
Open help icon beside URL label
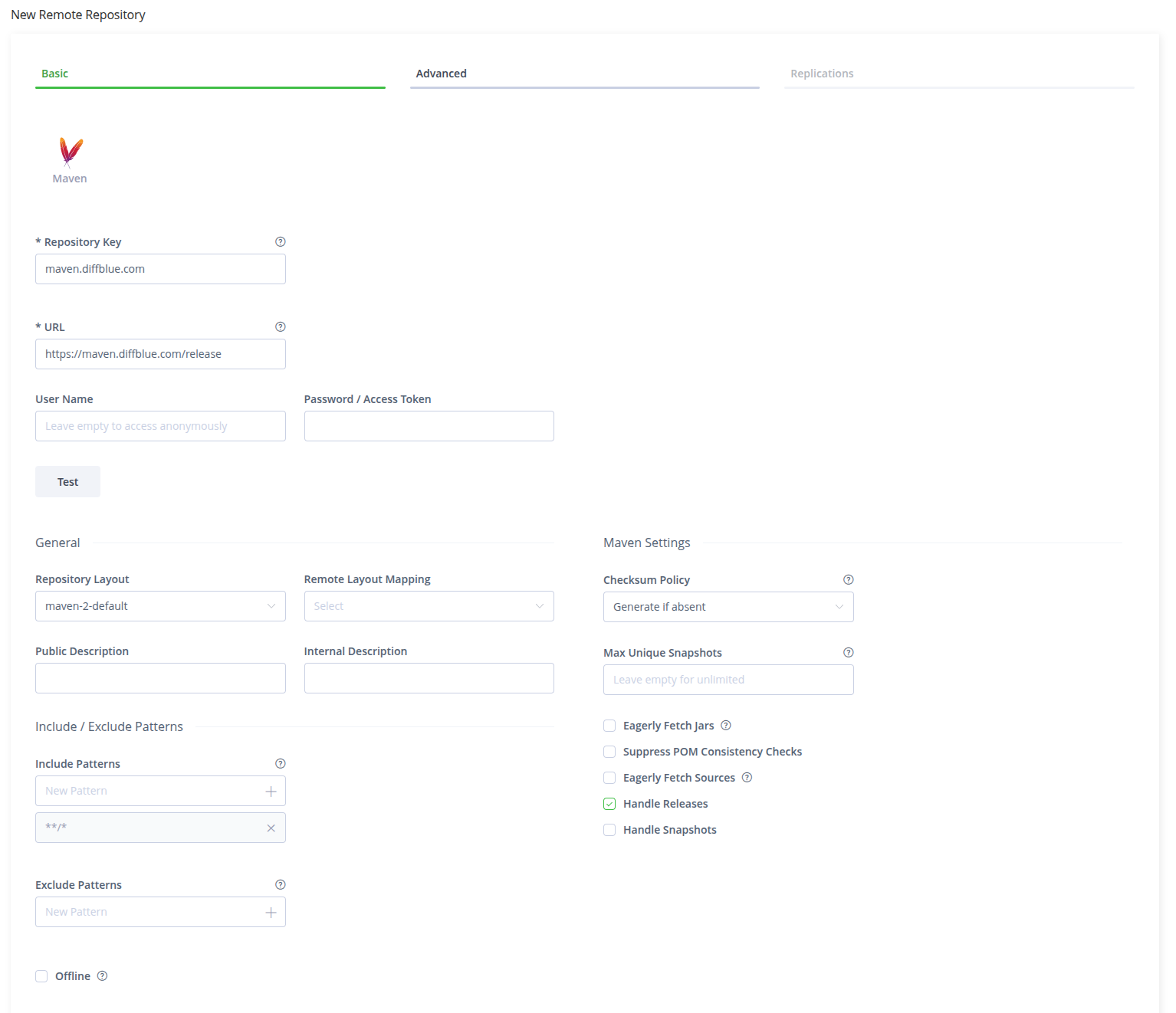[281, 327]
